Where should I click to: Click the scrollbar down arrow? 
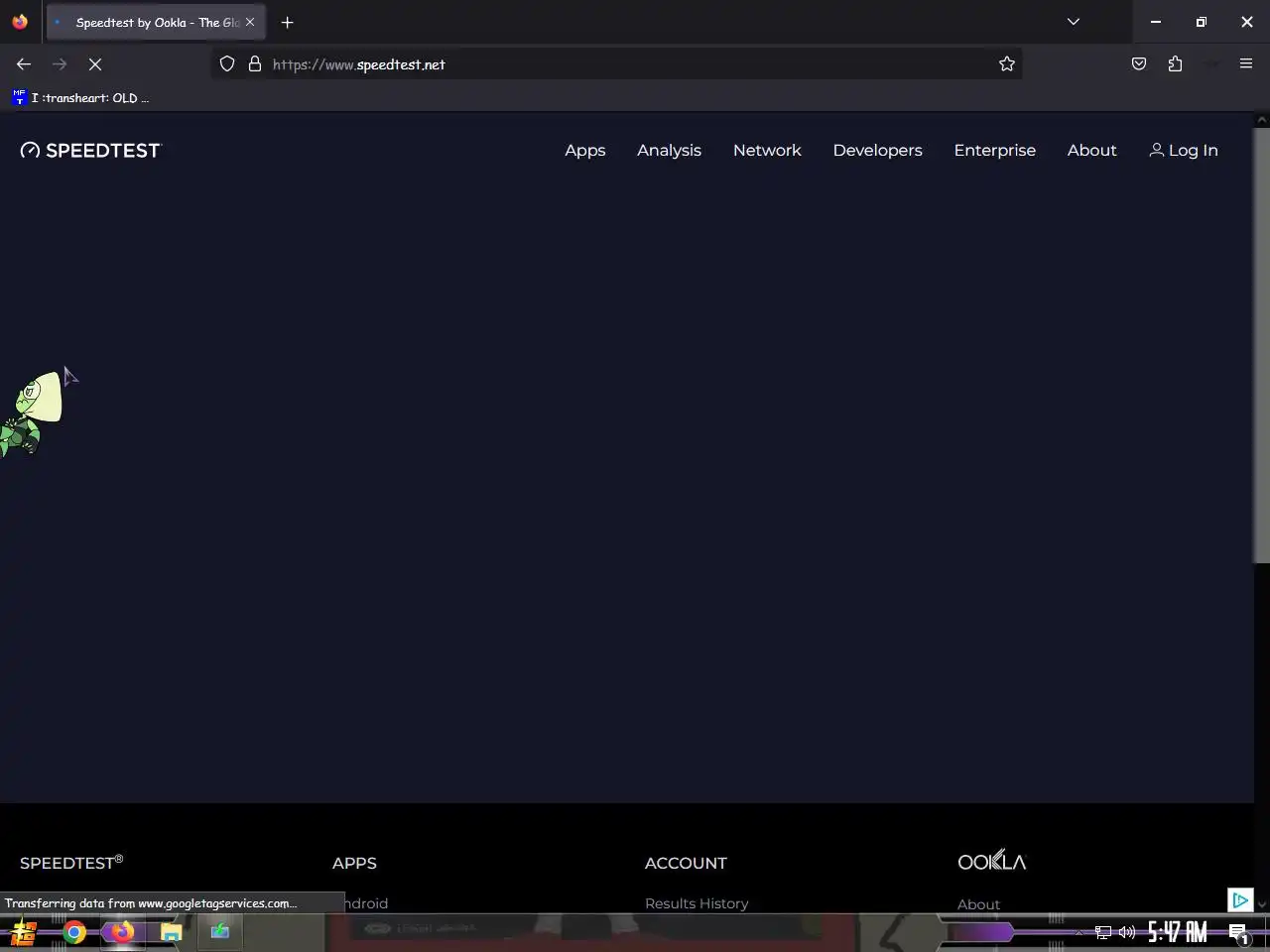point(1261,904)
